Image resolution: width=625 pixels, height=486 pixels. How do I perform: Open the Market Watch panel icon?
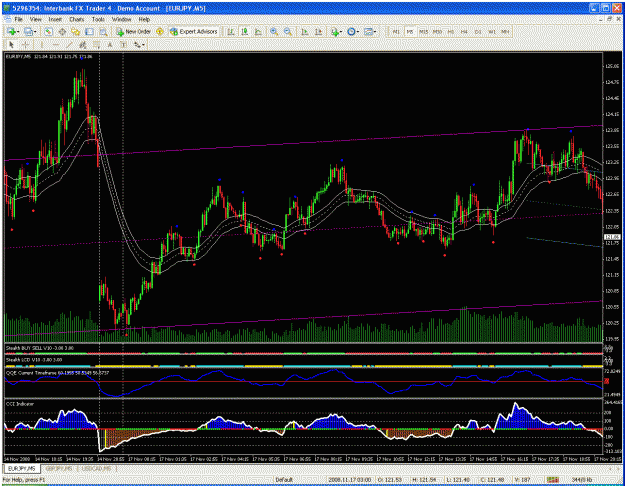tap(48, 31)
